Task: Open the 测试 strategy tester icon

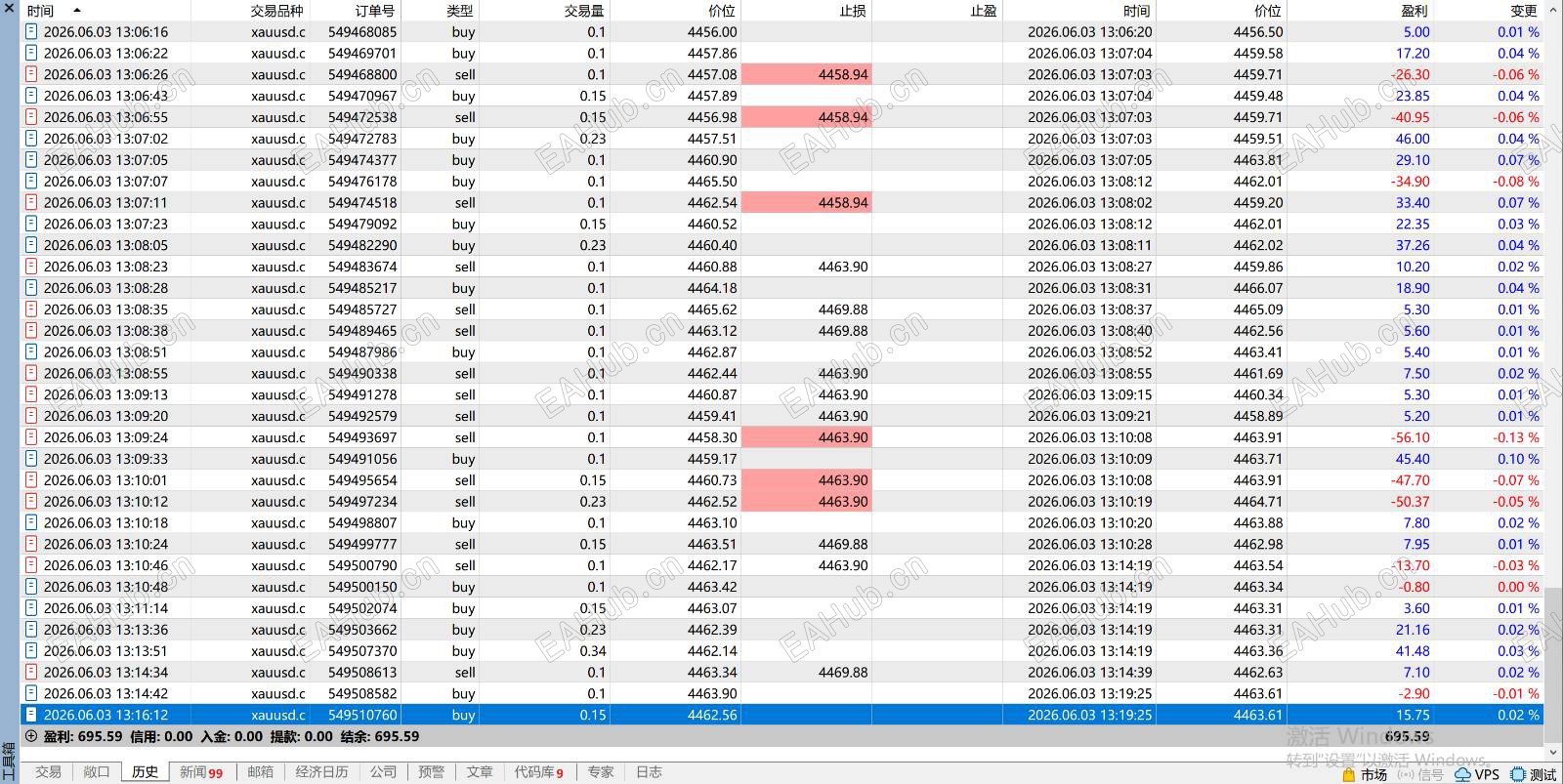Action: pyautogui.click(x=1517, y=774)
